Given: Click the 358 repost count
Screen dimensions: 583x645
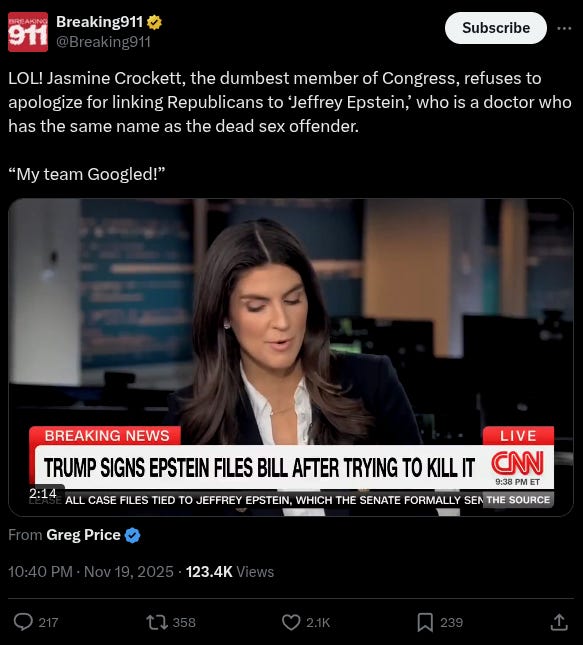Looking at the screenshot, I should point(184,622).
